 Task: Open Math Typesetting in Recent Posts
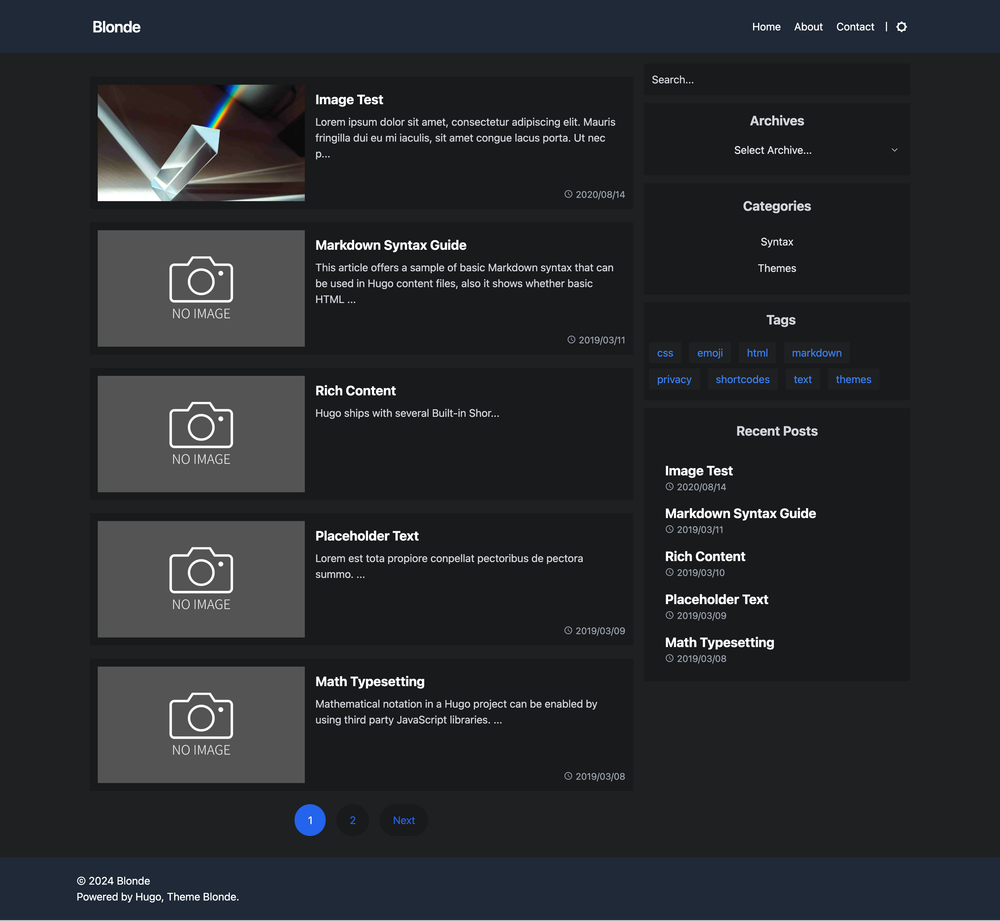[x=719, y=642]
